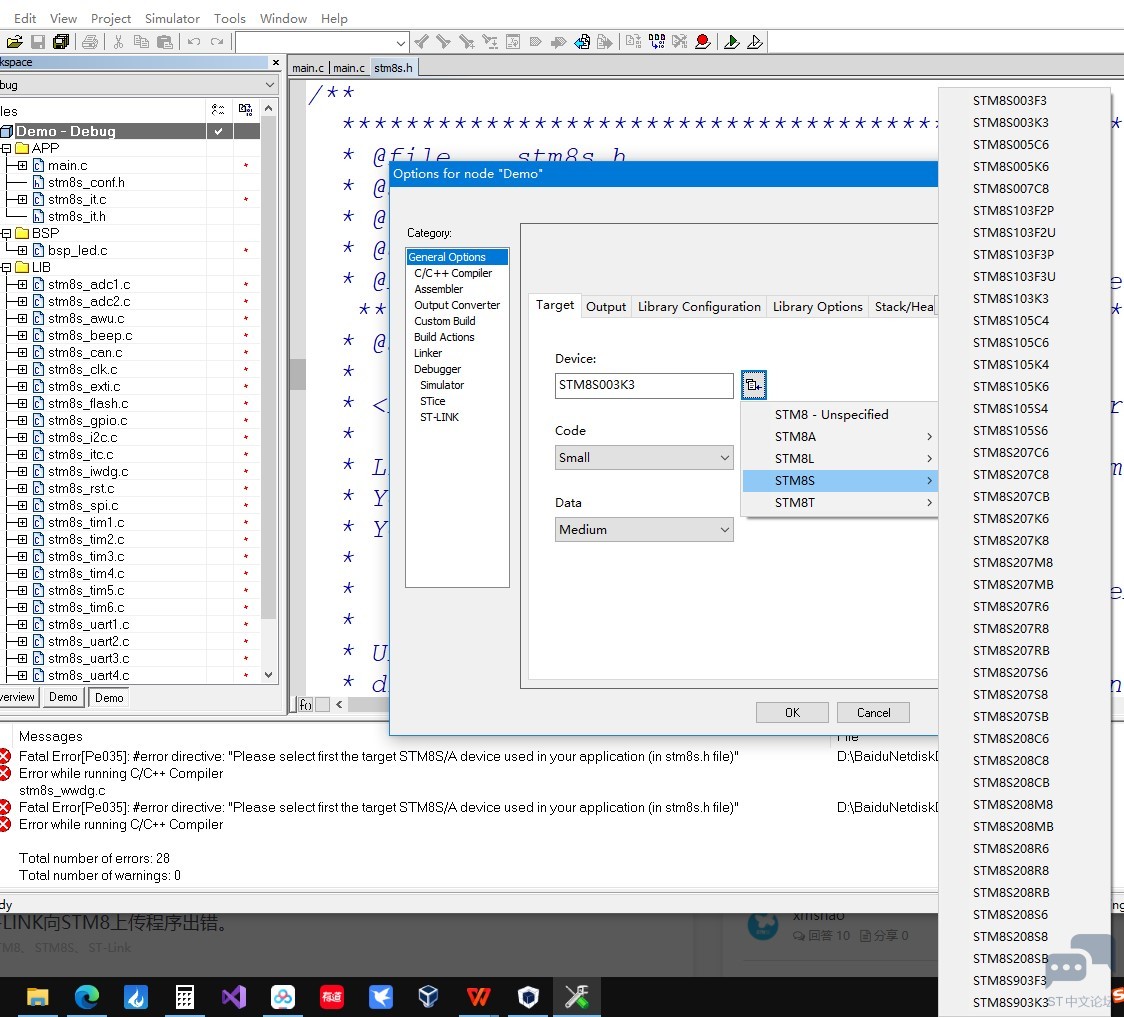
Task: Collapse the LIB folder in workspace
Action: [6, 268]
